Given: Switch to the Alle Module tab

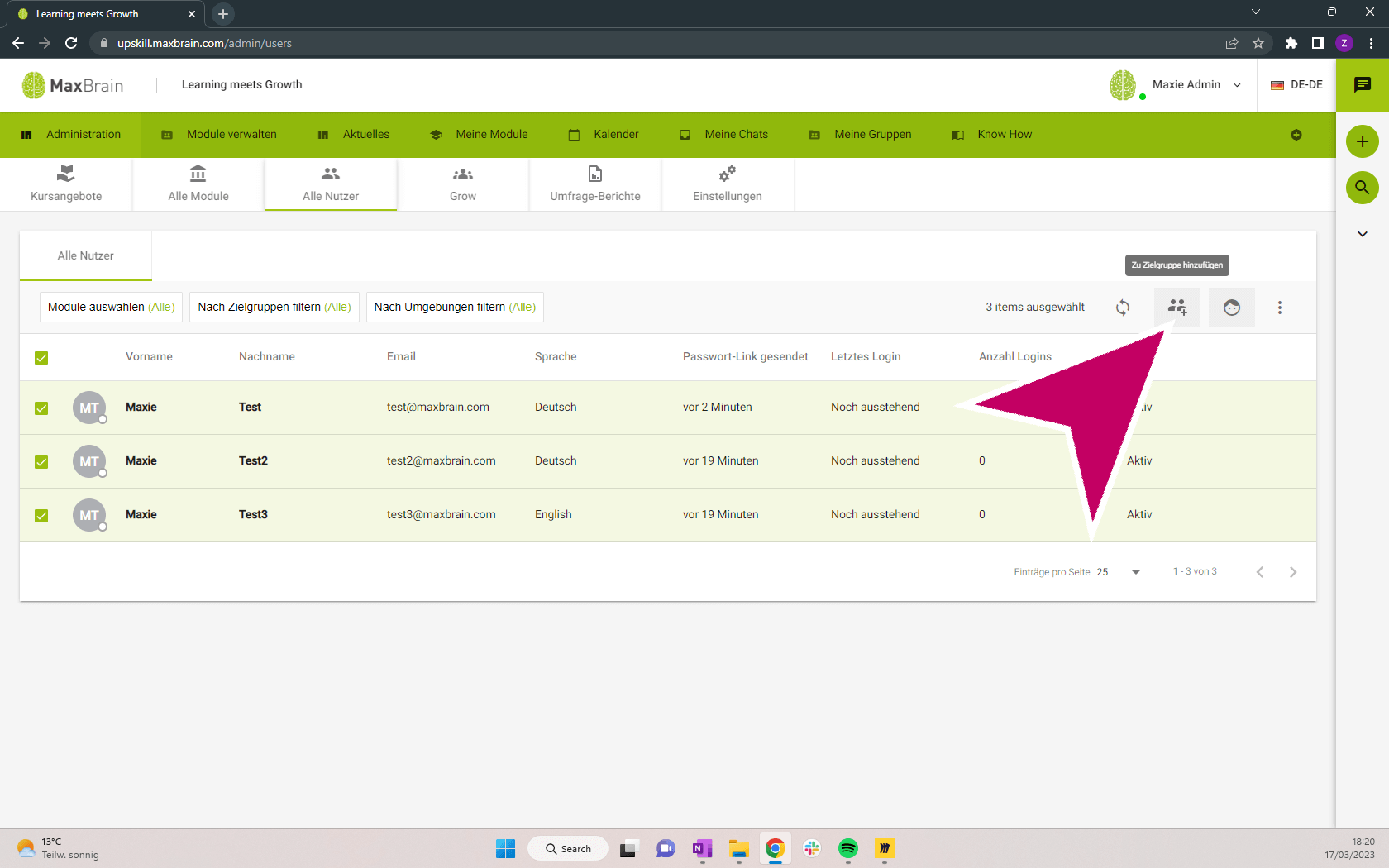Looking at the screenshot, I should 198,184.
